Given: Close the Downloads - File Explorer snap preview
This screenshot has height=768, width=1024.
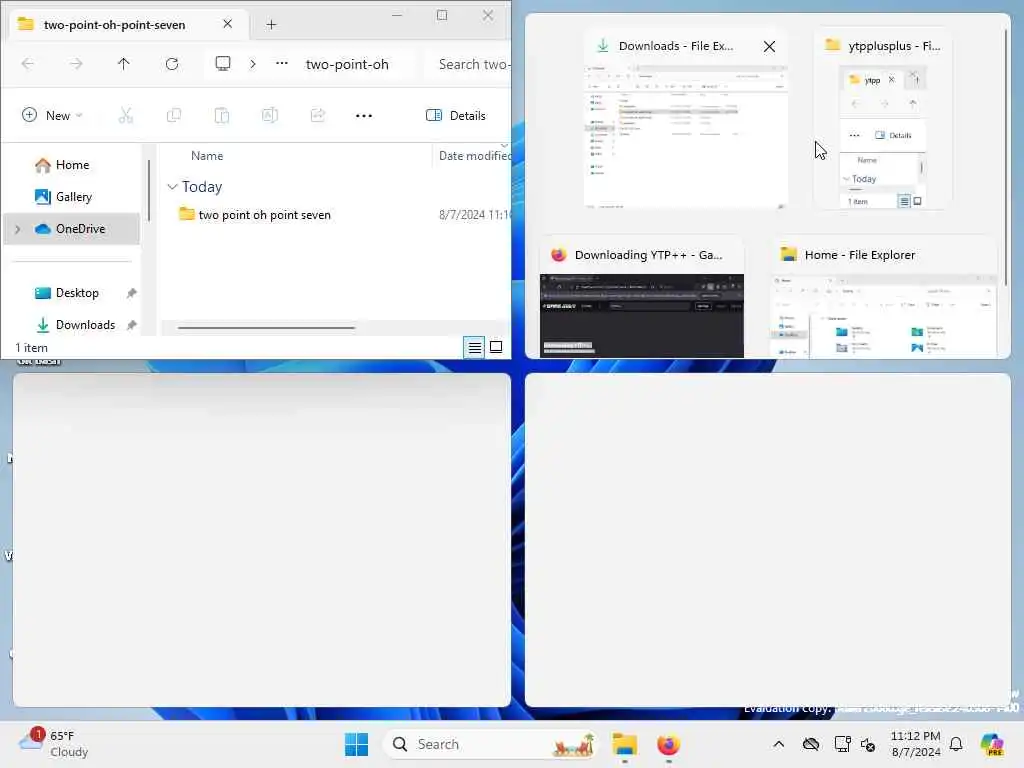Looking at the screenshot, I should [769, 46].
